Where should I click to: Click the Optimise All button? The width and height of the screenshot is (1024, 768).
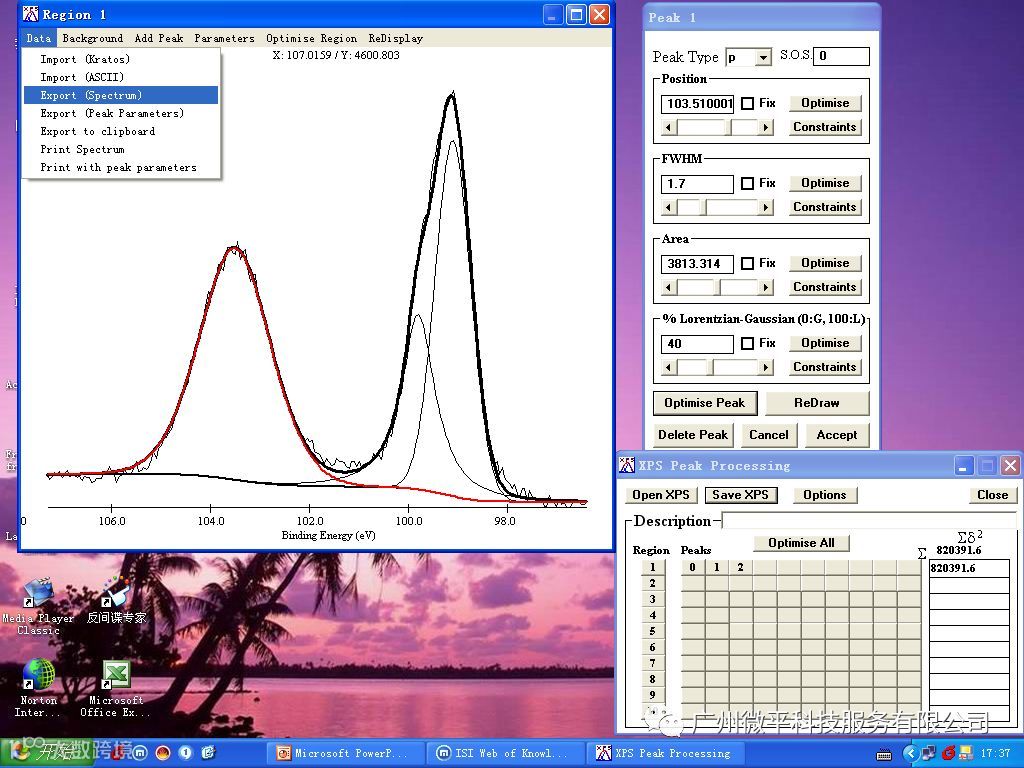pyautogui.click(x=801, y=543)
